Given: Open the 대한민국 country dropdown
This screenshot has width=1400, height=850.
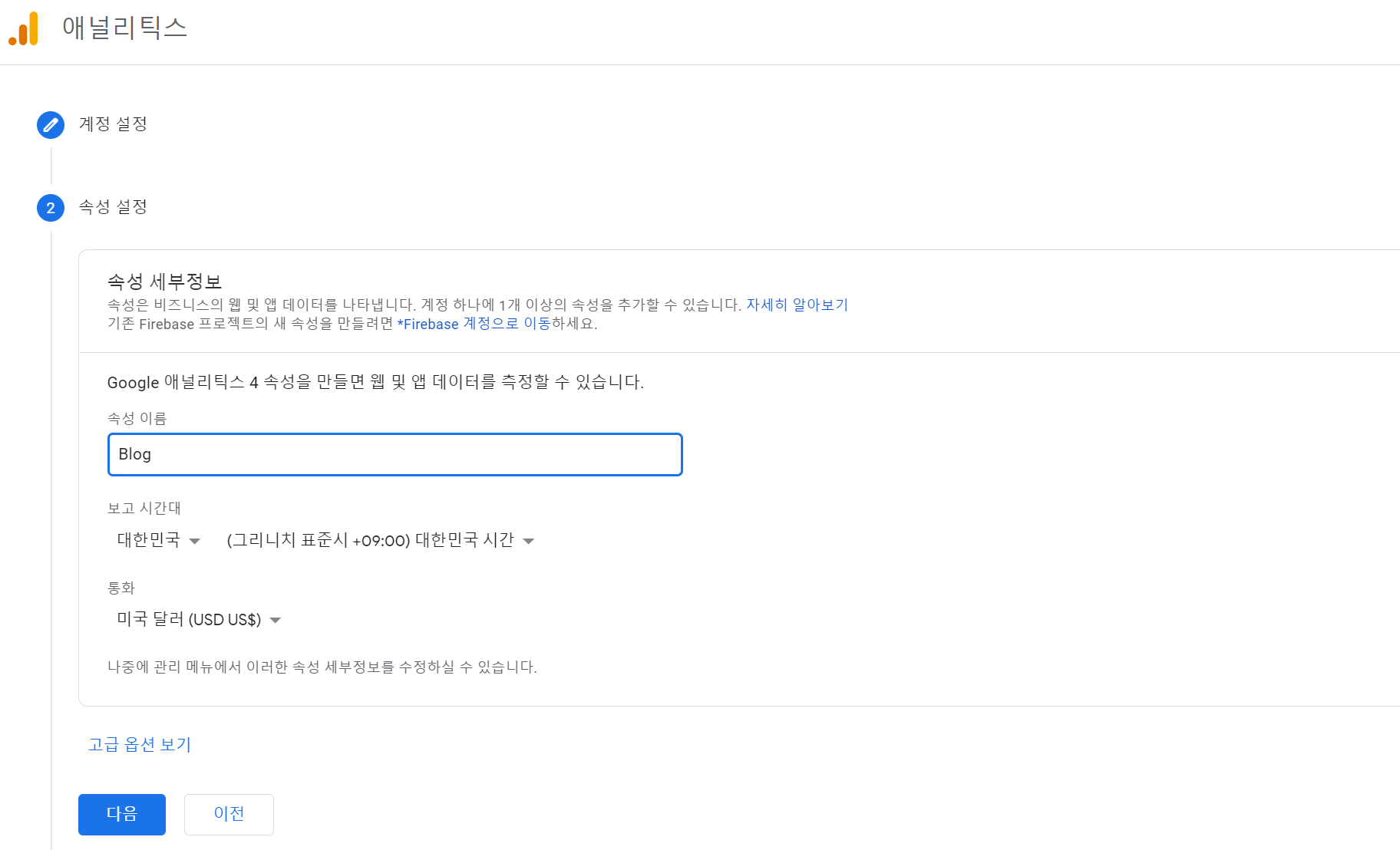Looking at the screenshot, I should click(159, 540).
